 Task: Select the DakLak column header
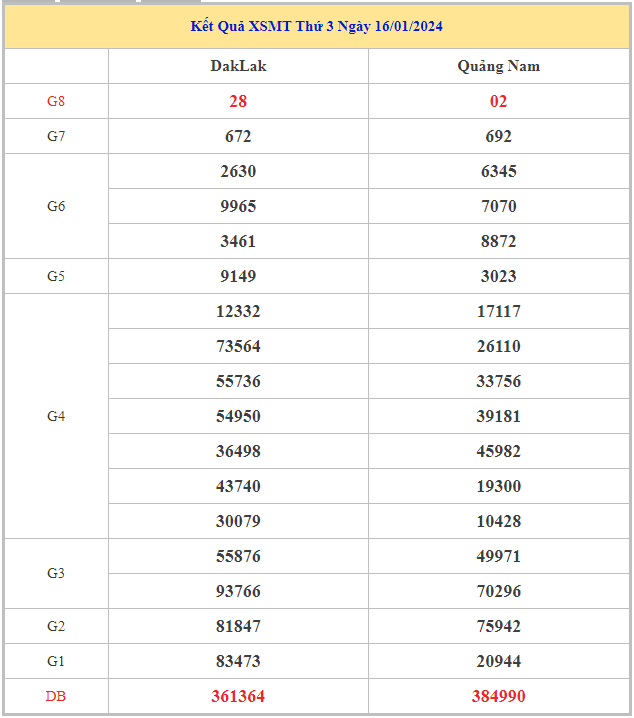pos(238,66)
